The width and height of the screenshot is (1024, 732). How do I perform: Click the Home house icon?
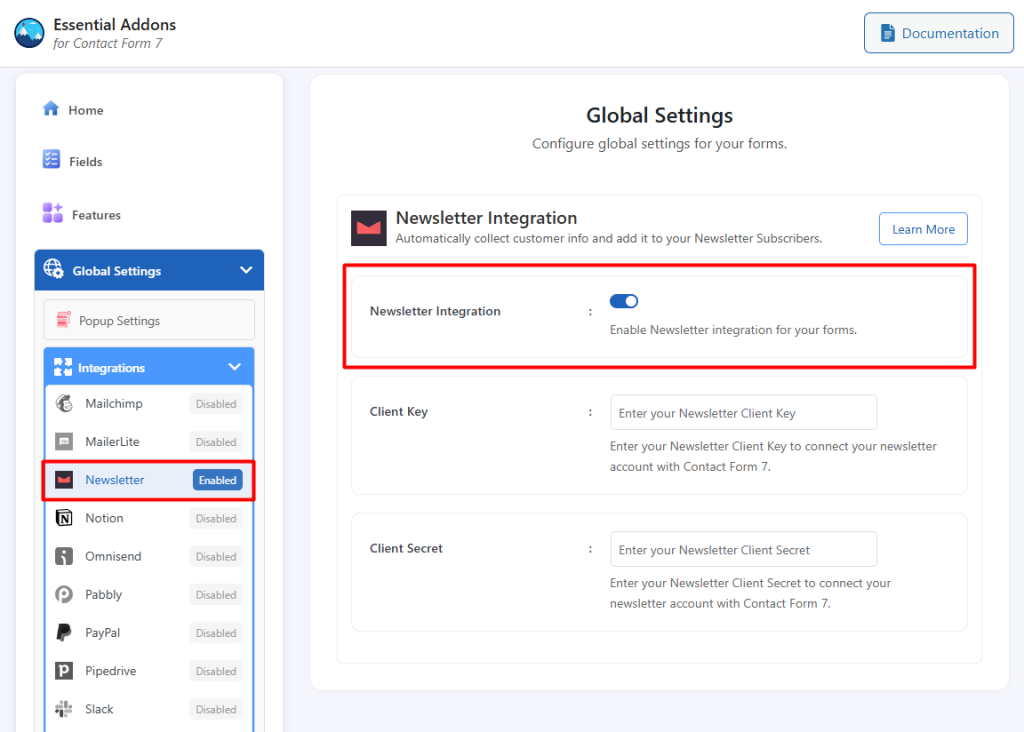point(51,109)
